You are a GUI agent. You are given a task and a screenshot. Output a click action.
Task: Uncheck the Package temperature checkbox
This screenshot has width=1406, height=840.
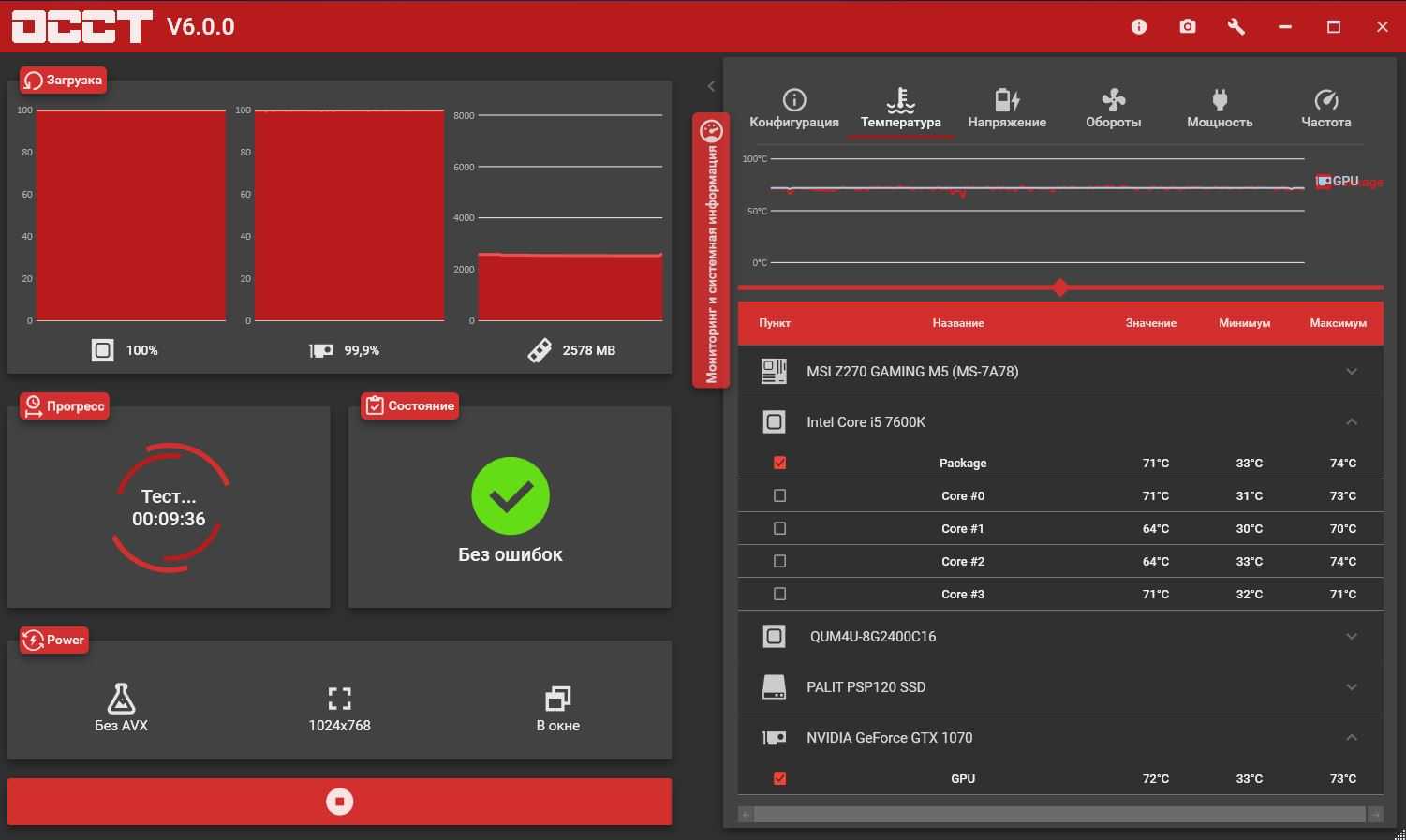779,463
